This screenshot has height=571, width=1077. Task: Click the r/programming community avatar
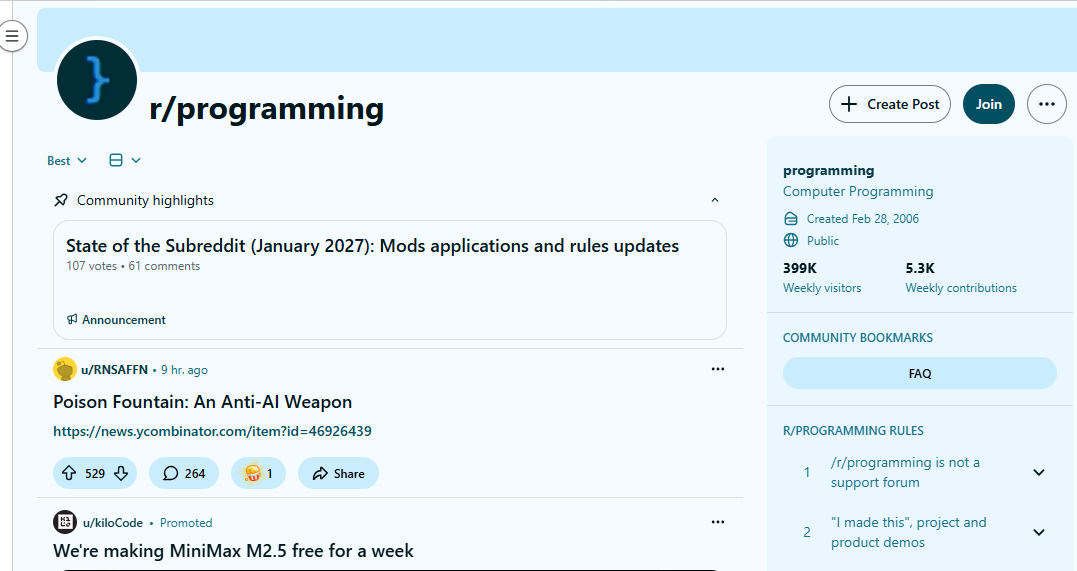tap(97, 80)
